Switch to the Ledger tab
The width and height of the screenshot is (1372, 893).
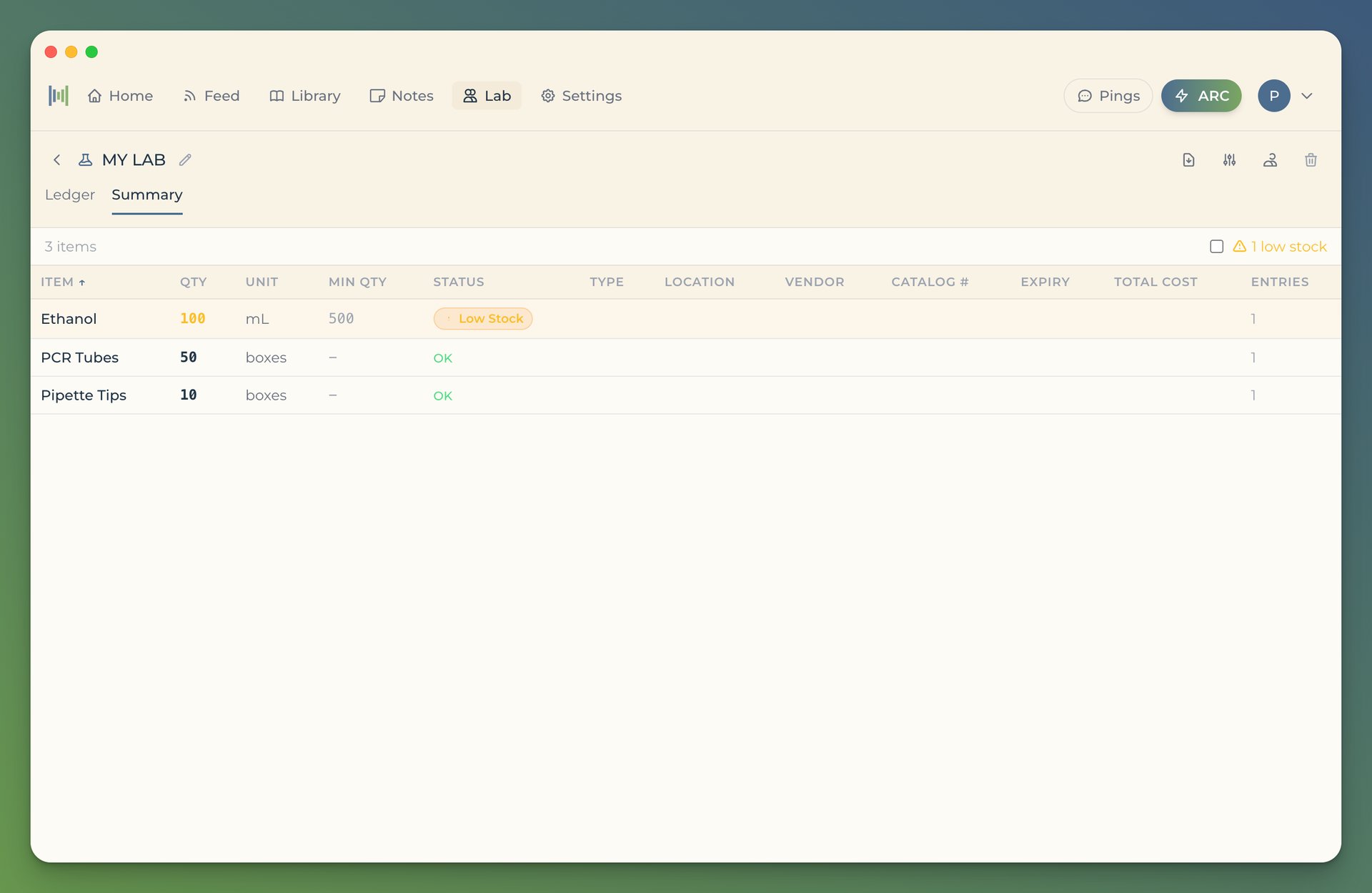point(69,195)
